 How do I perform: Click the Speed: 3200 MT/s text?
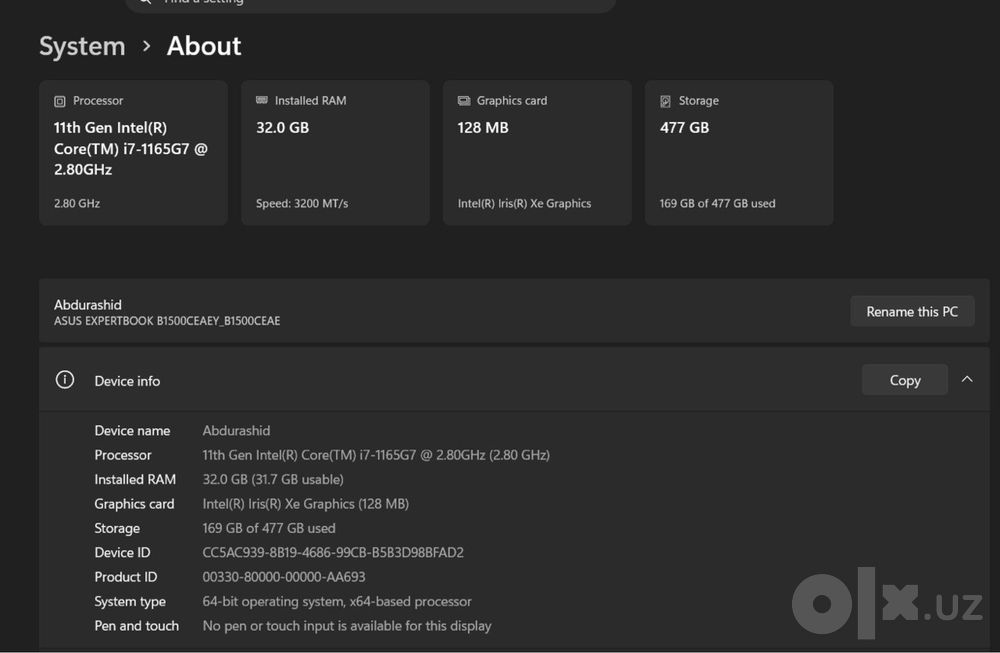tap(302, 203)
